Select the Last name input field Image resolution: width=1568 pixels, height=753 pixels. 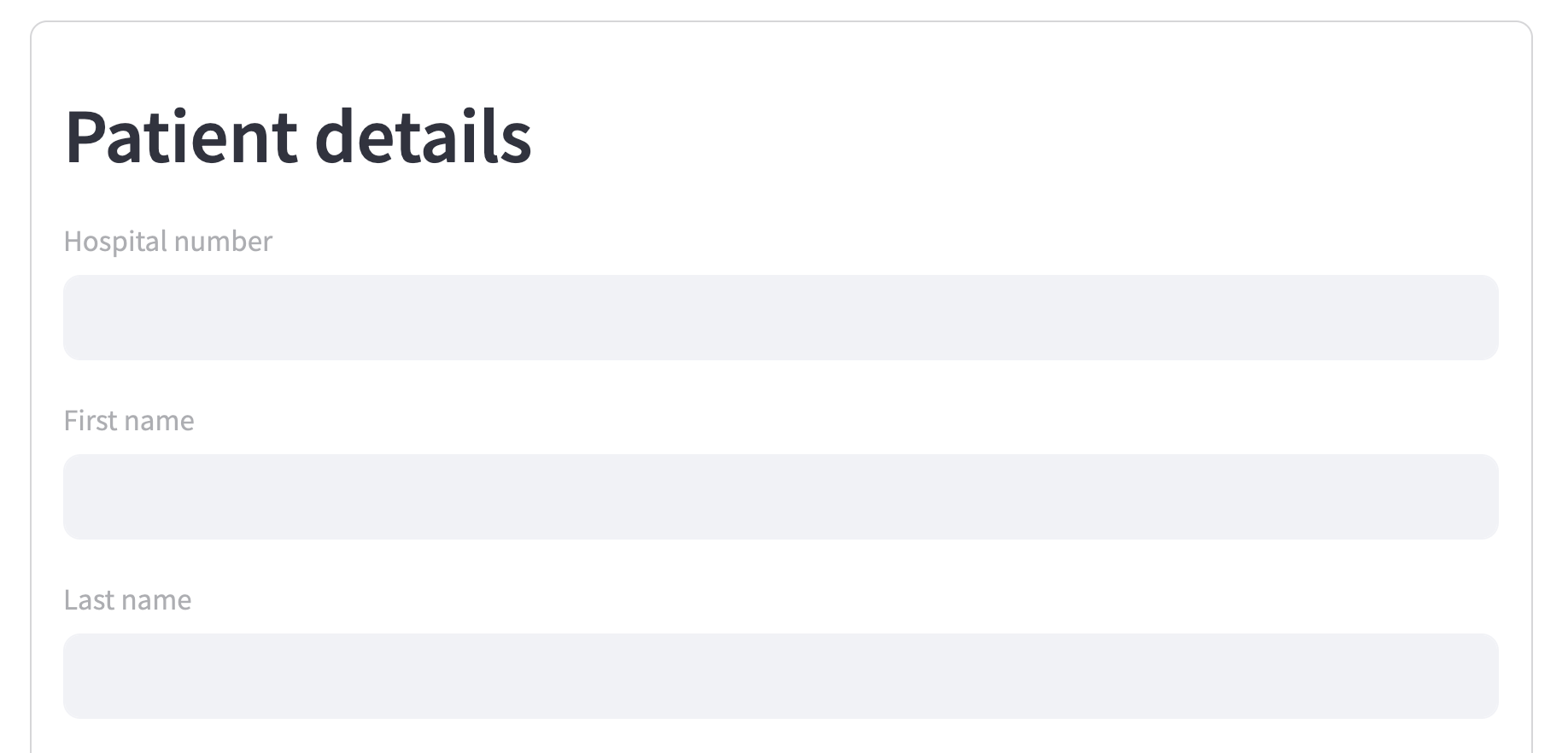781,676
